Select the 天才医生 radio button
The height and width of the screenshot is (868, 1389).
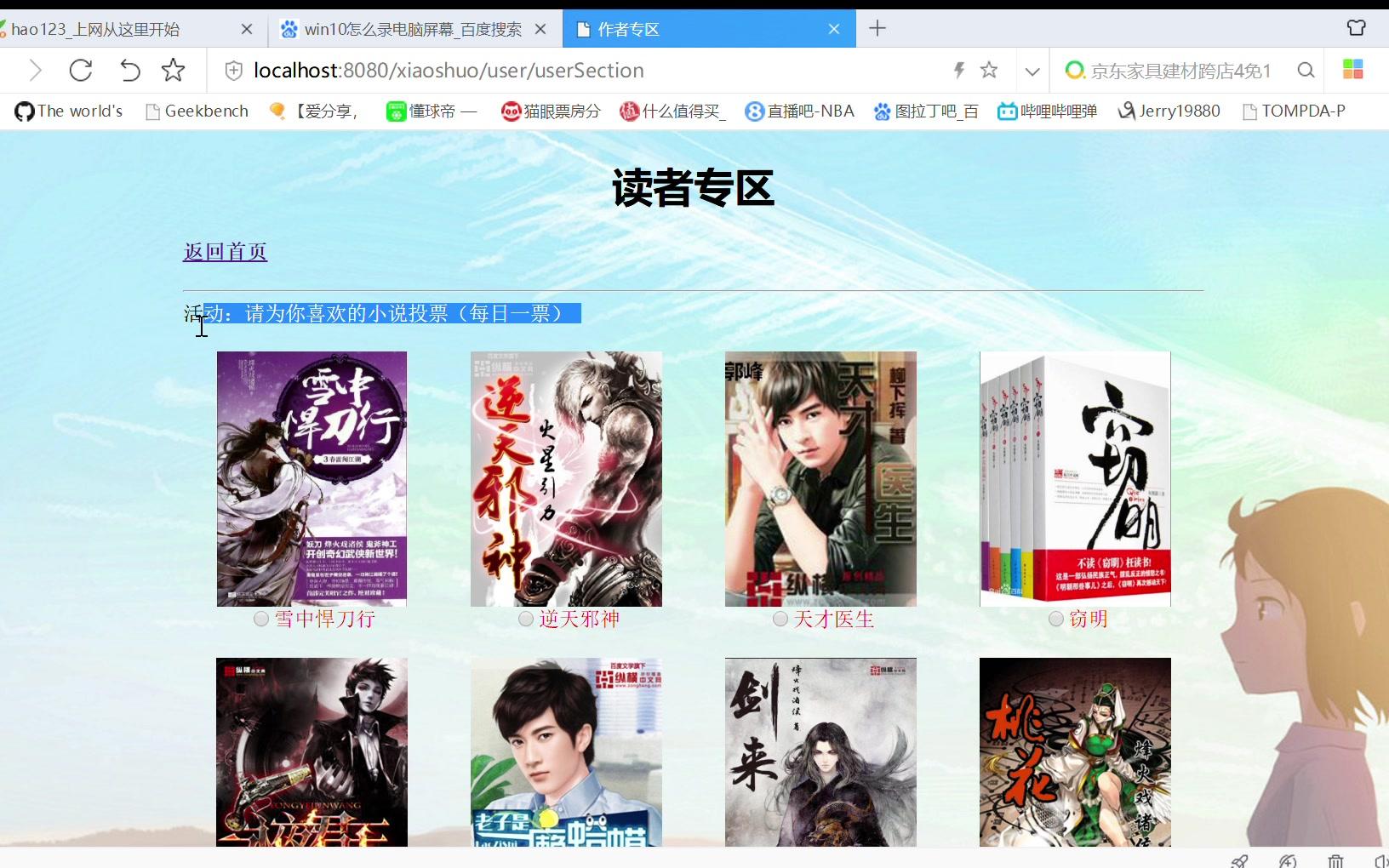tap(780, 619)
